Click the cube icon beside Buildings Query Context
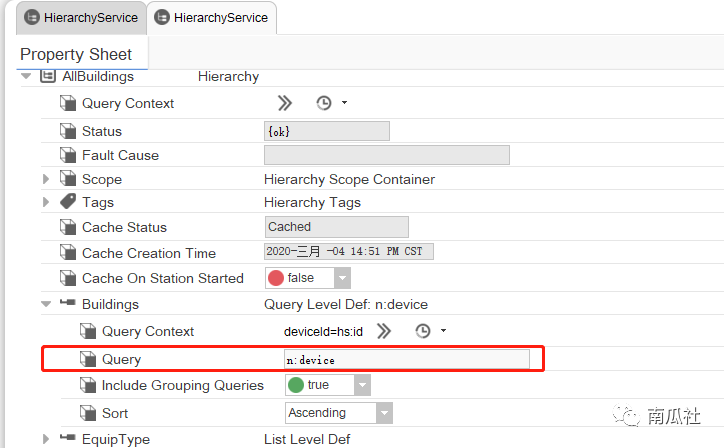The width and height of the screenshot is (724, 448). (x=88, y=331)
